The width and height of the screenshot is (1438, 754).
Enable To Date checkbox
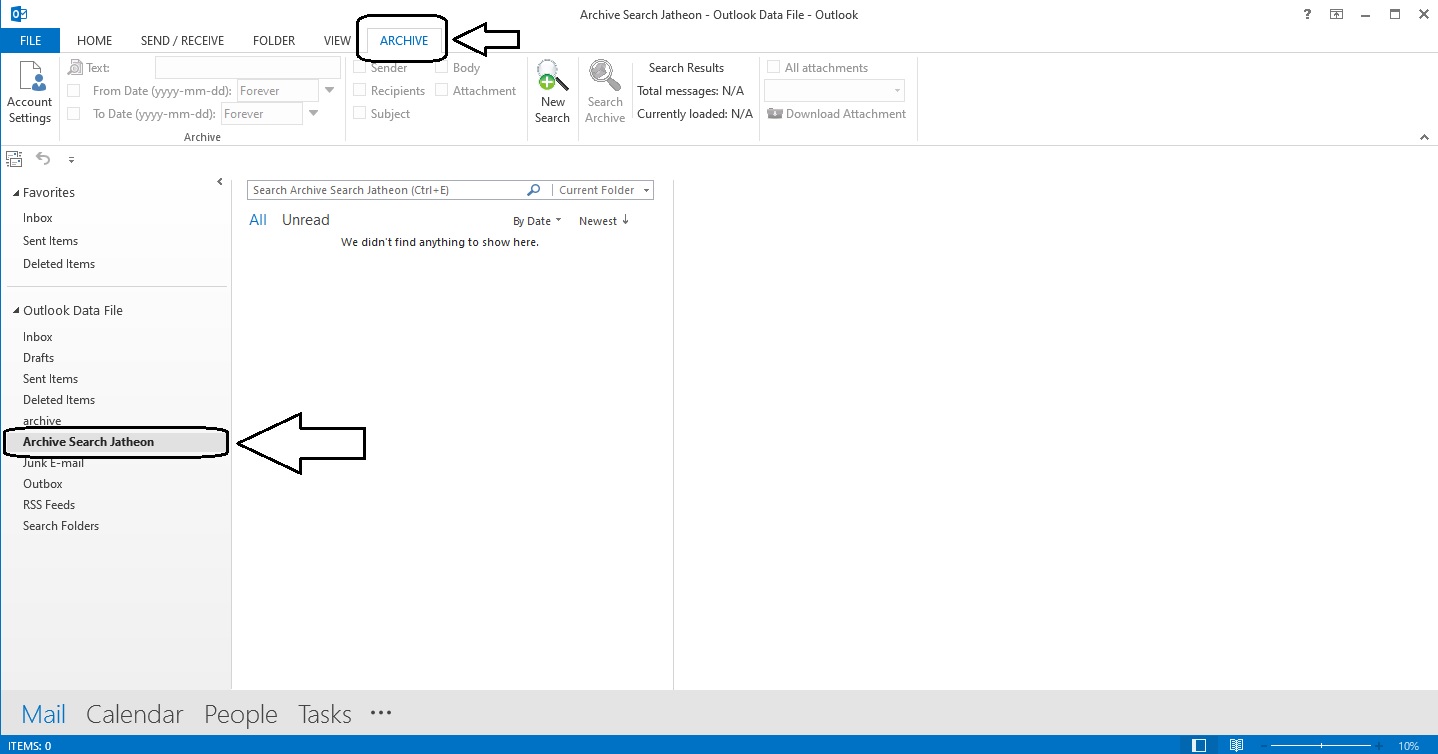pyautogui.click(x=74, y=114)
